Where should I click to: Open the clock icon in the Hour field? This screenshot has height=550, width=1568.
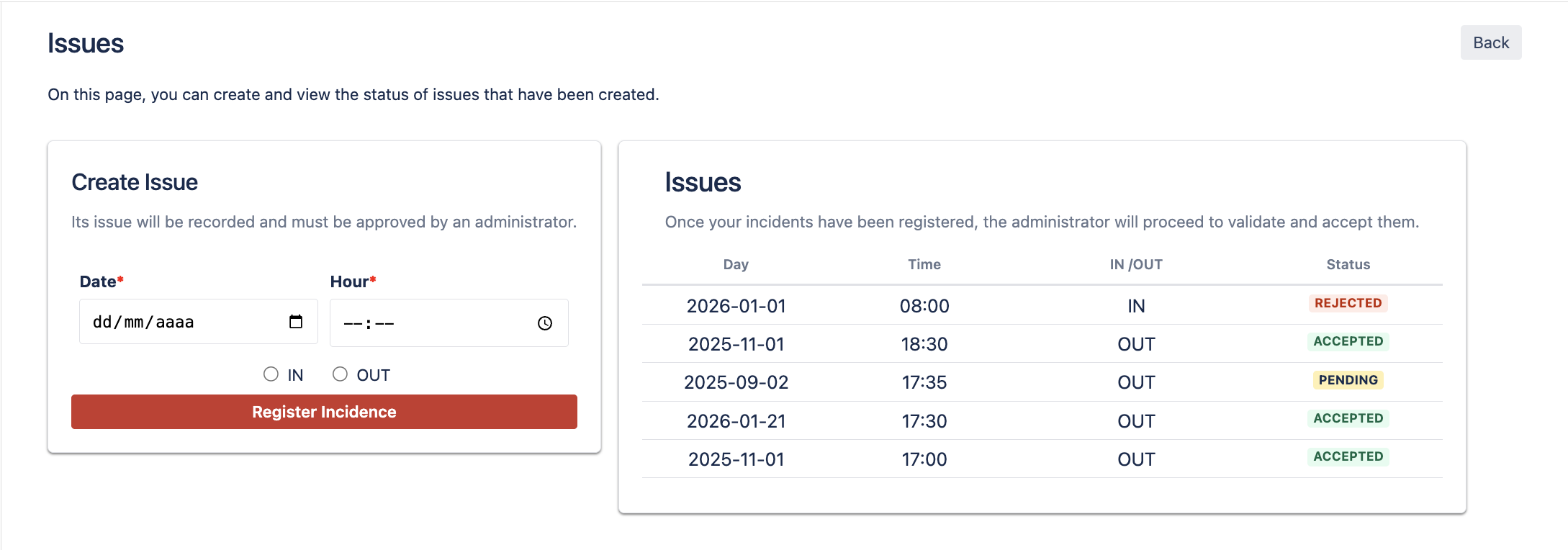pos(544,323)
